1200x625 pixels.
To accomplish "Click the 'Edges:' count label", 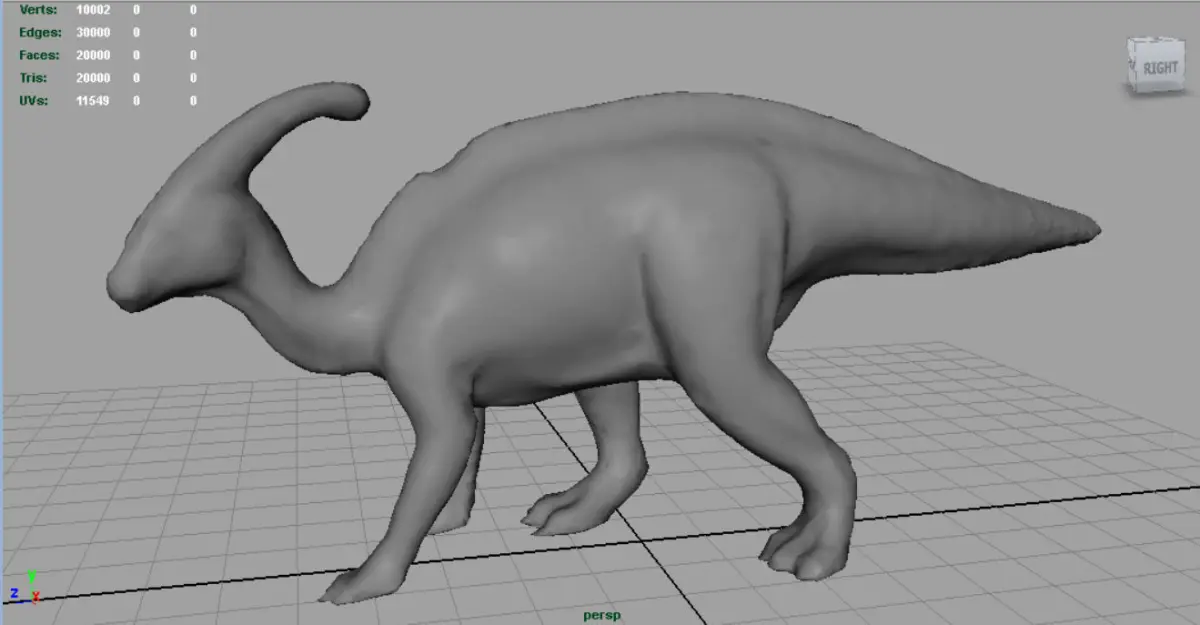I will pyautogui.click(x=39, y=33).
